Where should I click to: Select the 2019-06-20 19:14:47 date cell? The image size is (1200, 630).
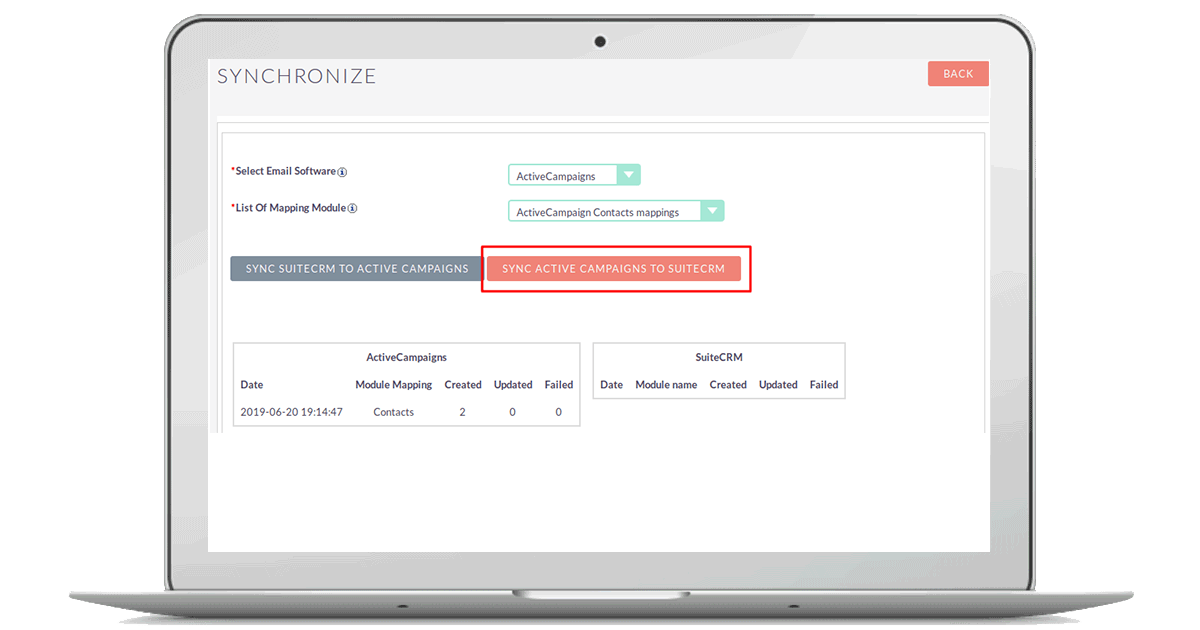pyautogui.click(x=292, y=412)
